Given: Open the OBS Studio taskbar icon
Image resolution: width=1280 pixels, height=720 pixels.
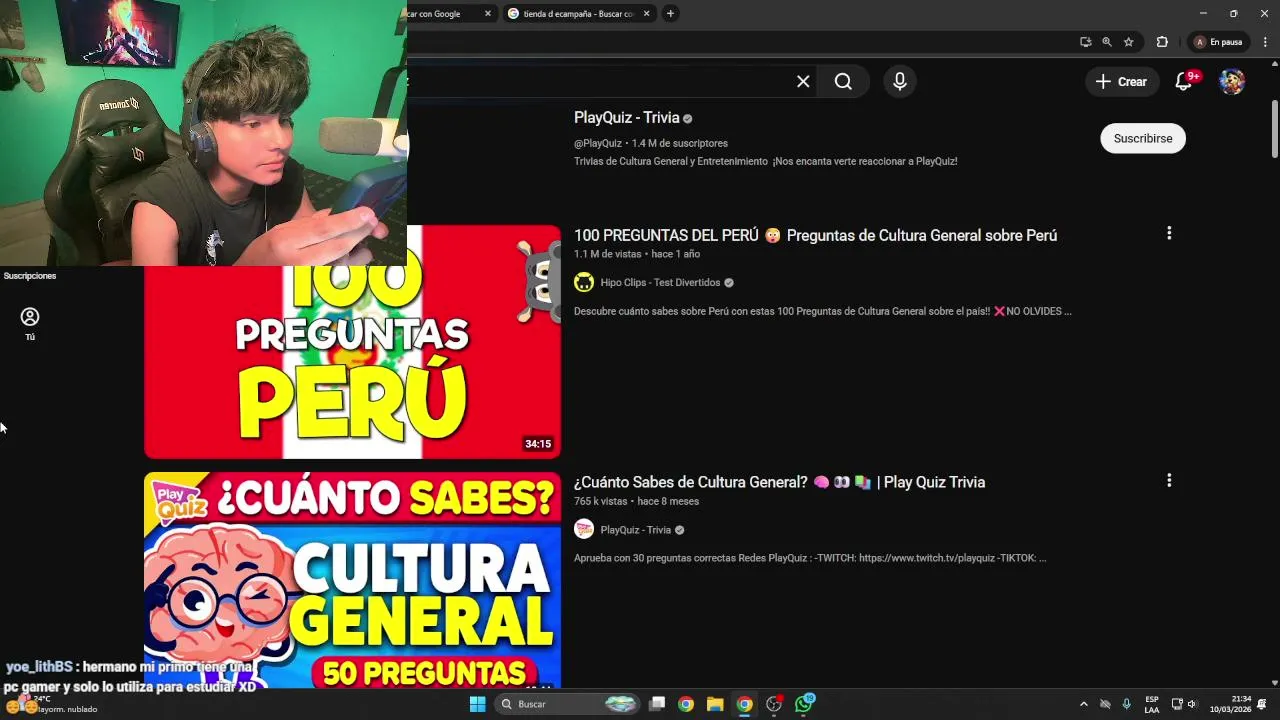Looking at the screenshot, I should [x=774, y=704].
